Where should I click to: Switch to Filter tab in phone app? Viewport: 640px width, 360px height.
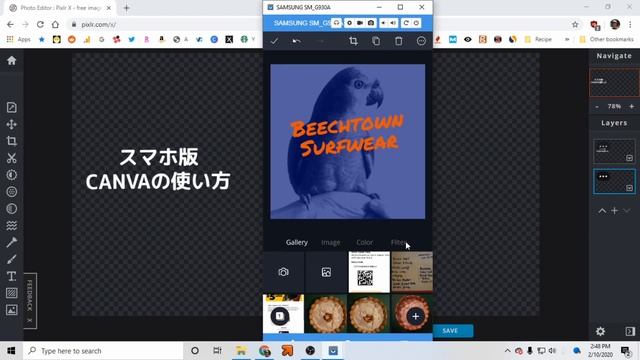click(398, 242)
